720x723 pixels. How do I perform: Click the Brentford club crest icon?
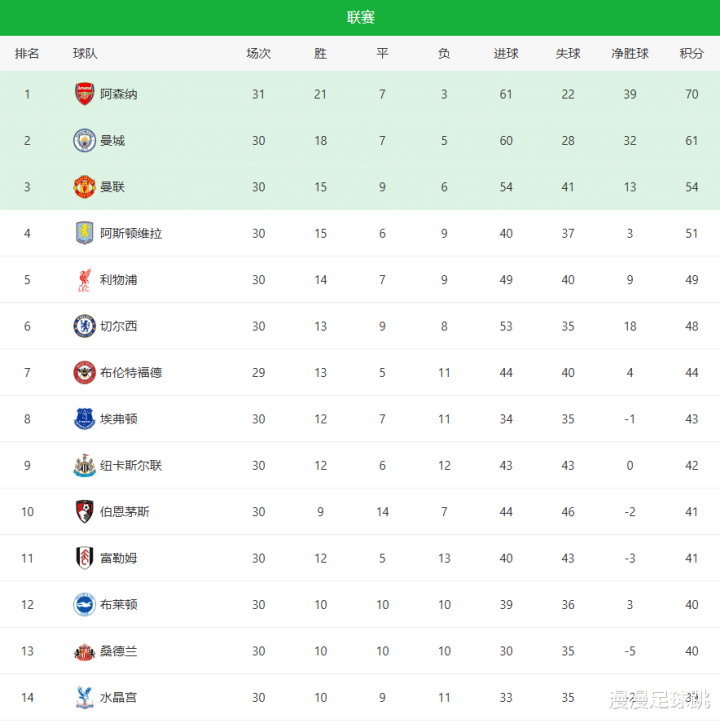tap(84, 372)
